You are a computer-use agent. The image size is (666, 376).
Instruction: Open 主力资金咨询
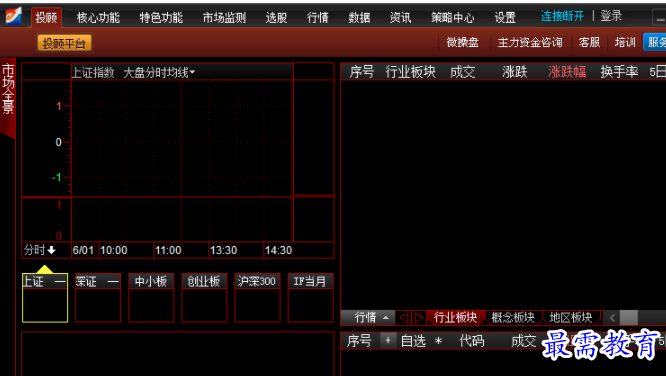(530, 42)
